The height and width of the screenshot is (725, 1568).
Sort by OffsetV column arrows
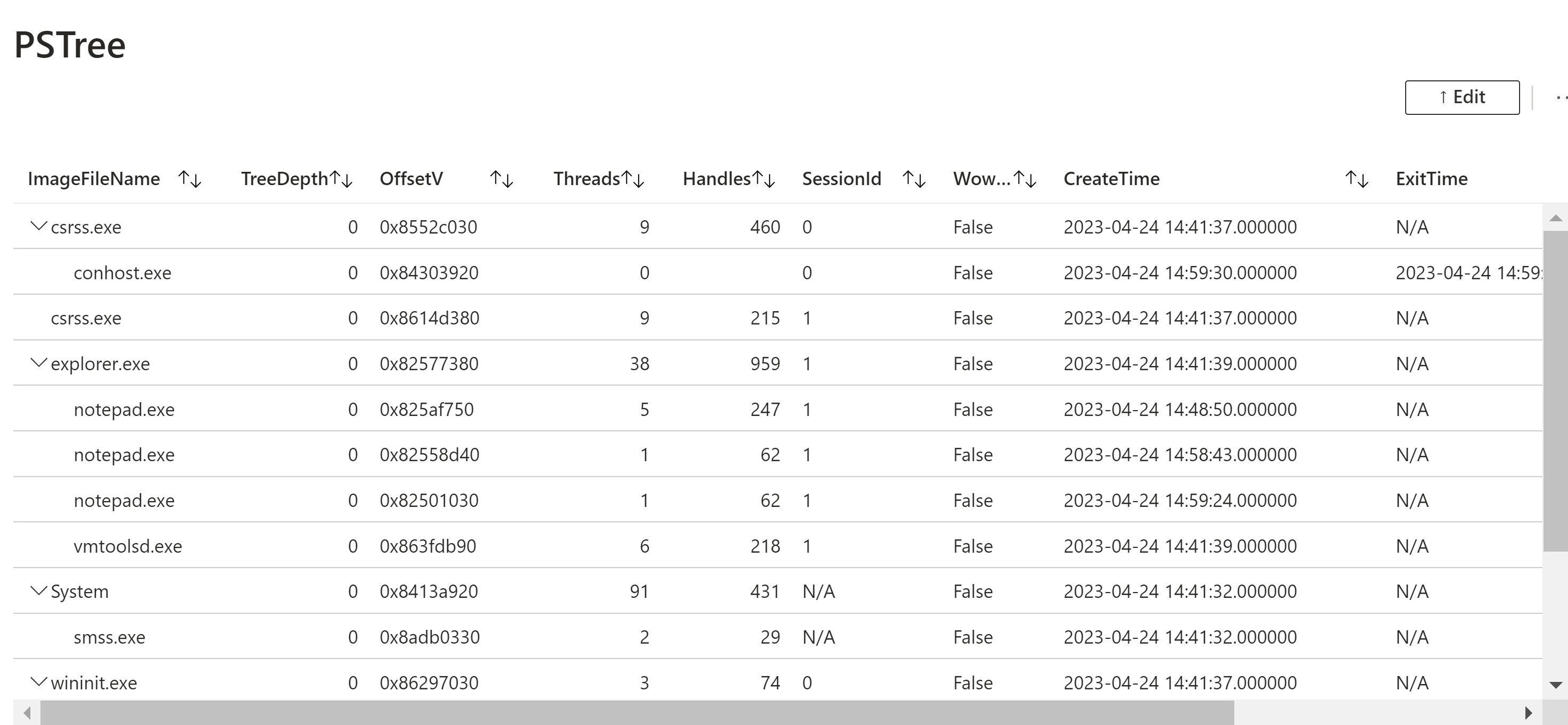(501, 179)
